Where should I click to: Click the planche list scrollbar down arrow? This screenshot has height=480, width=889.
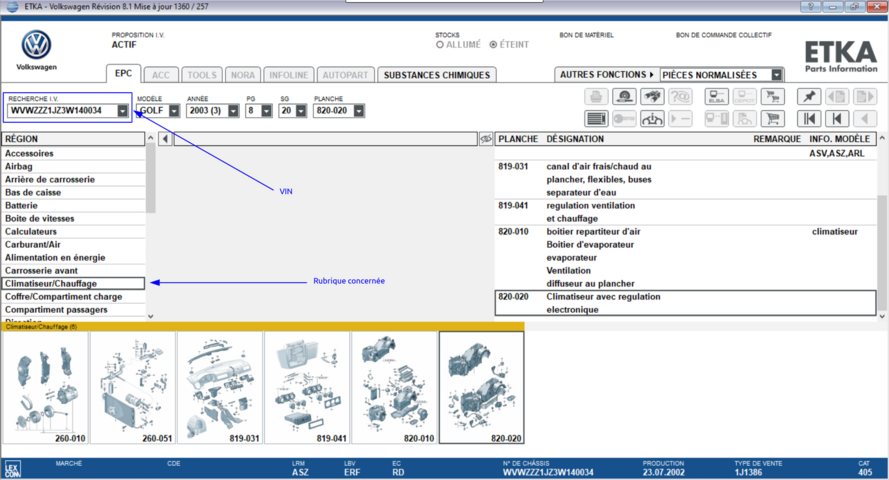pos(882,316)
